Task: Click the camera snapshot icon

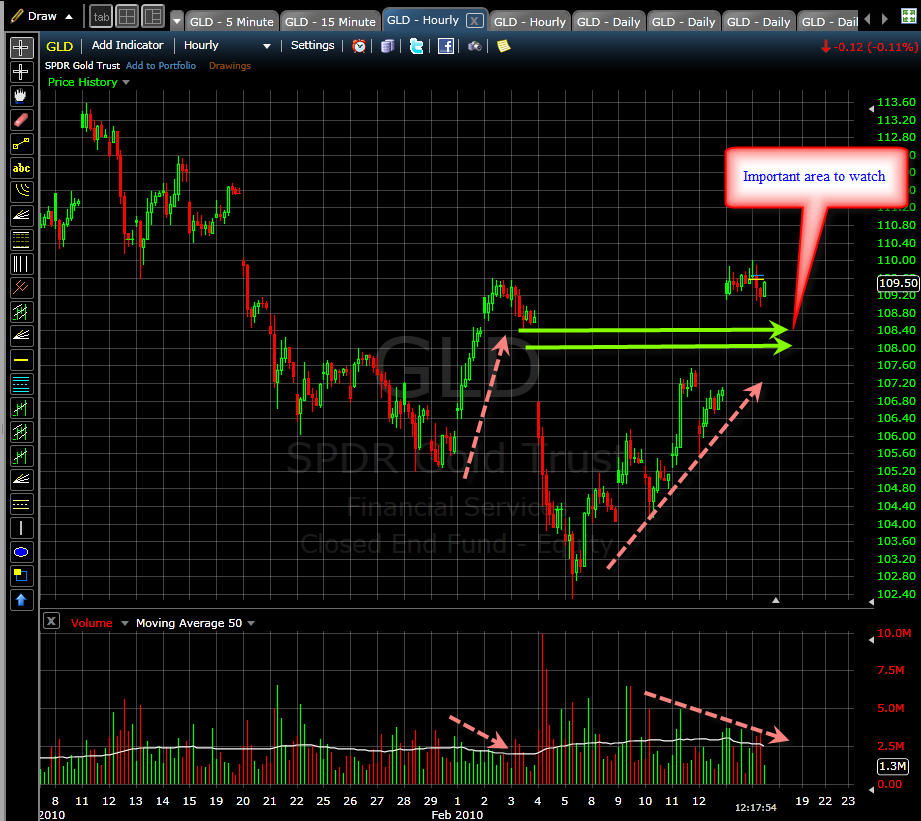Action: click(x=475, y=46)
